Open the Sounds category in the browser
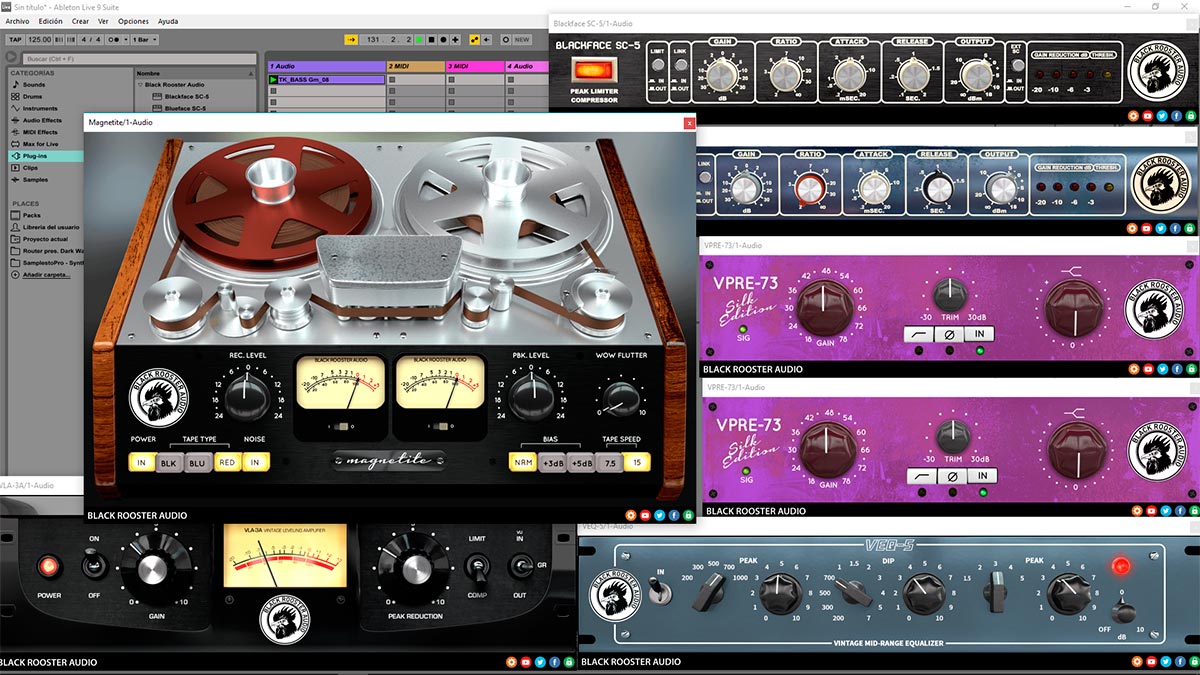This screenshot has height=675, width=1200. tap(34, 85)
